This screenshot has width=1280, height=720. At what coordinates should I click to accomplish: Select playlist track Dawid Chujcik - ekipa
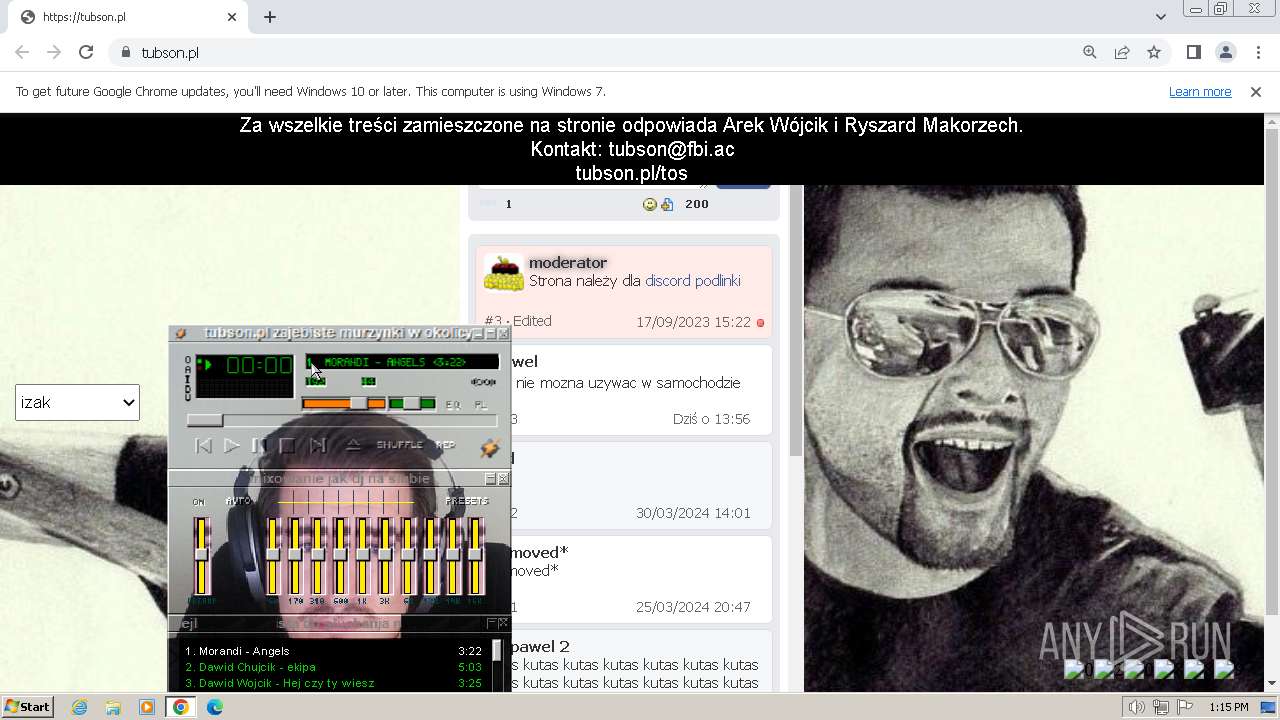point(334,667)
